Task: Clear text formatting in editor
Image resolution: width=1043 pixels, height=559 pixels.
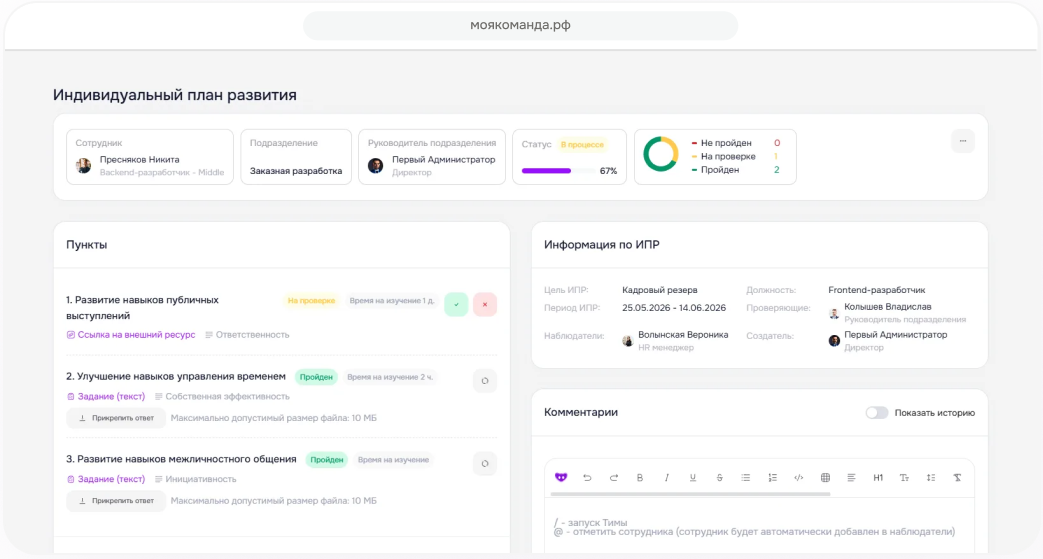Action: (957, 478)
